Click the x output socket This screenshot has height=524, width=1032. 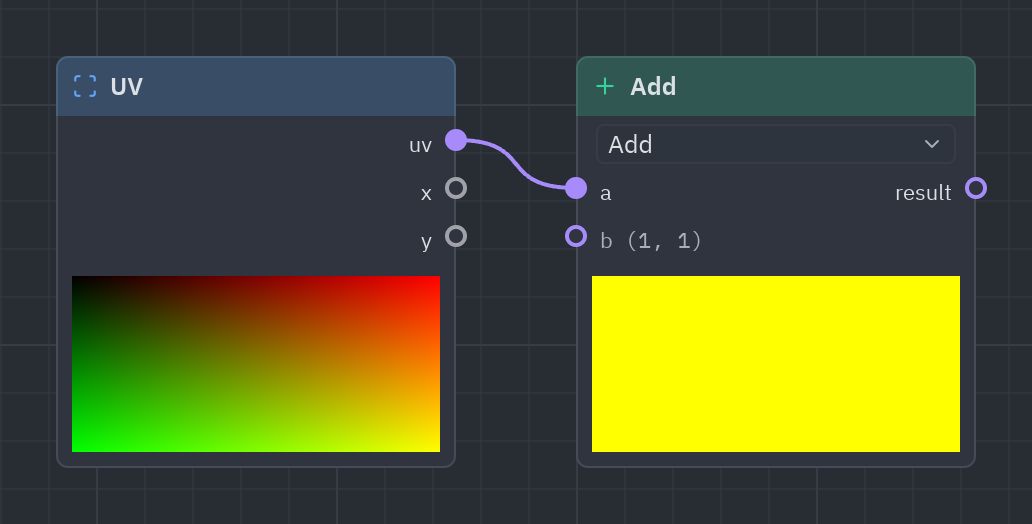(x=456, y=188)
